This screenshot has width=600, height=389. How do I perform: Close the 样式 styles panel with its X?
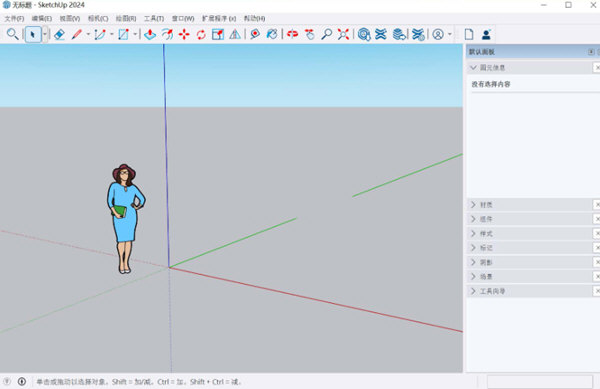click(597, 233)
